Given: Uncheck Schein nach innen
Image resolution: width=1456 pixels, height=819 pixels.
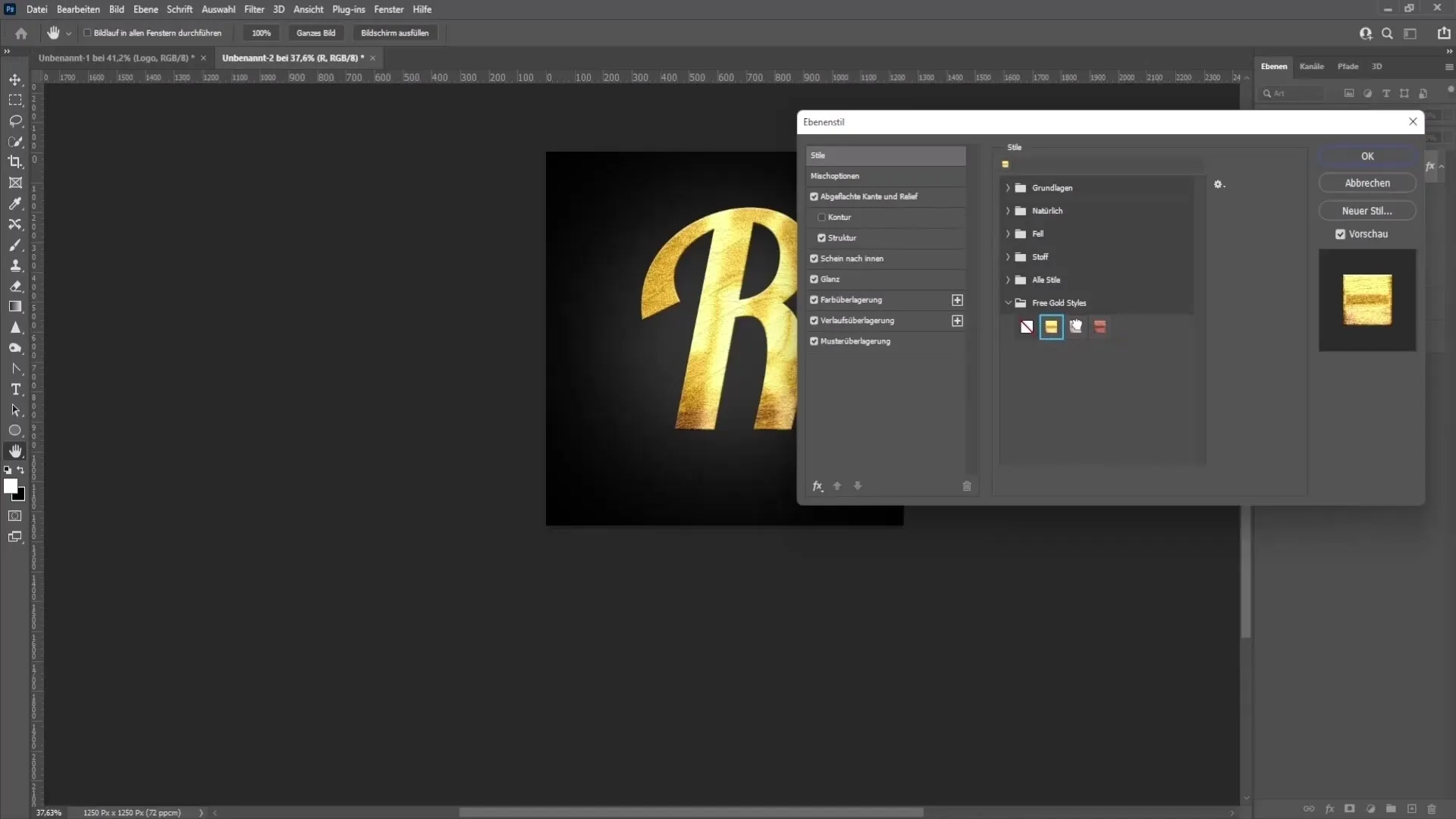Looking at the screenshot, I should [814, 259].
